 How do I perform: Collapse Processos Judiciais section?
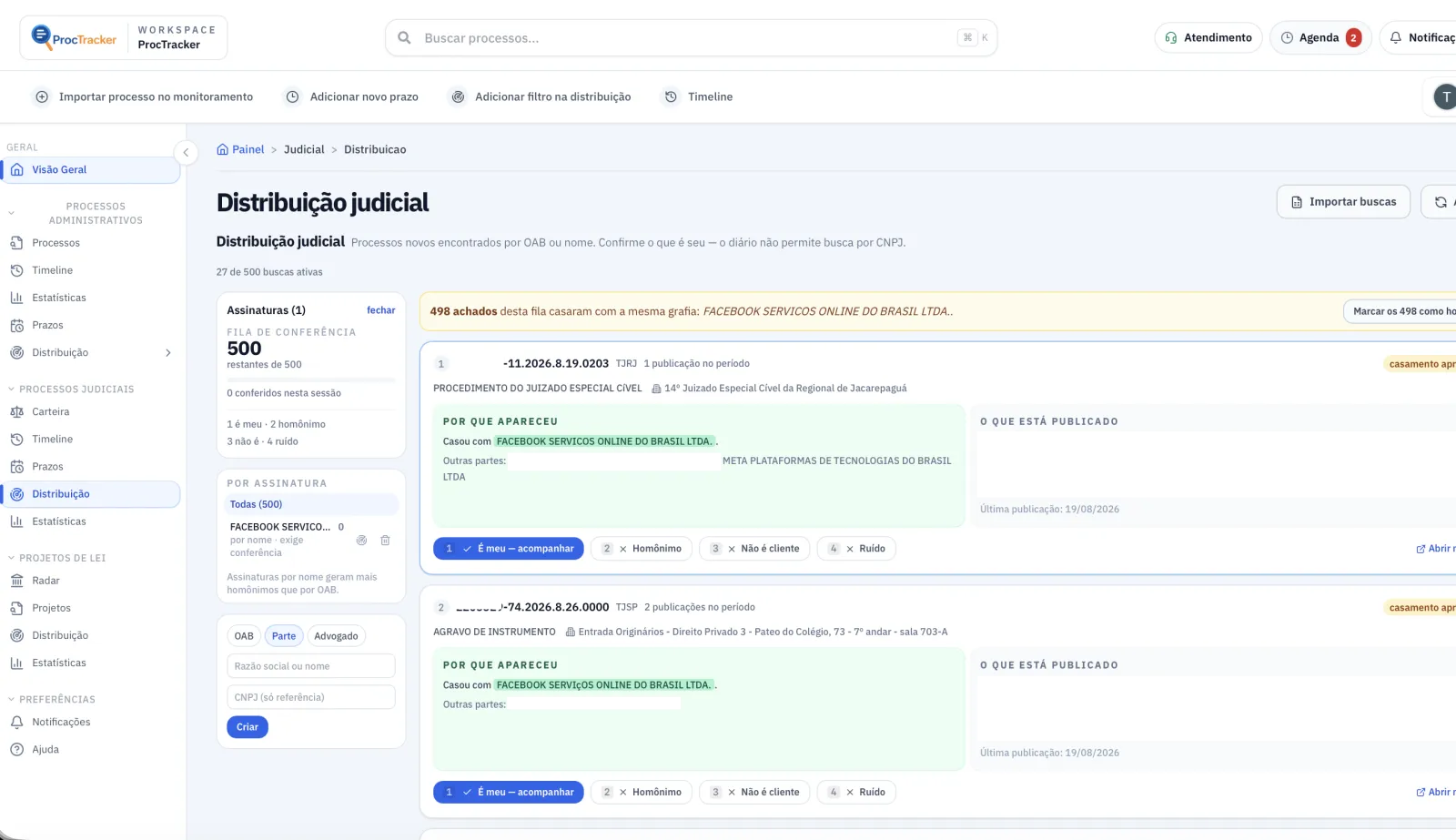pos(12,389)
